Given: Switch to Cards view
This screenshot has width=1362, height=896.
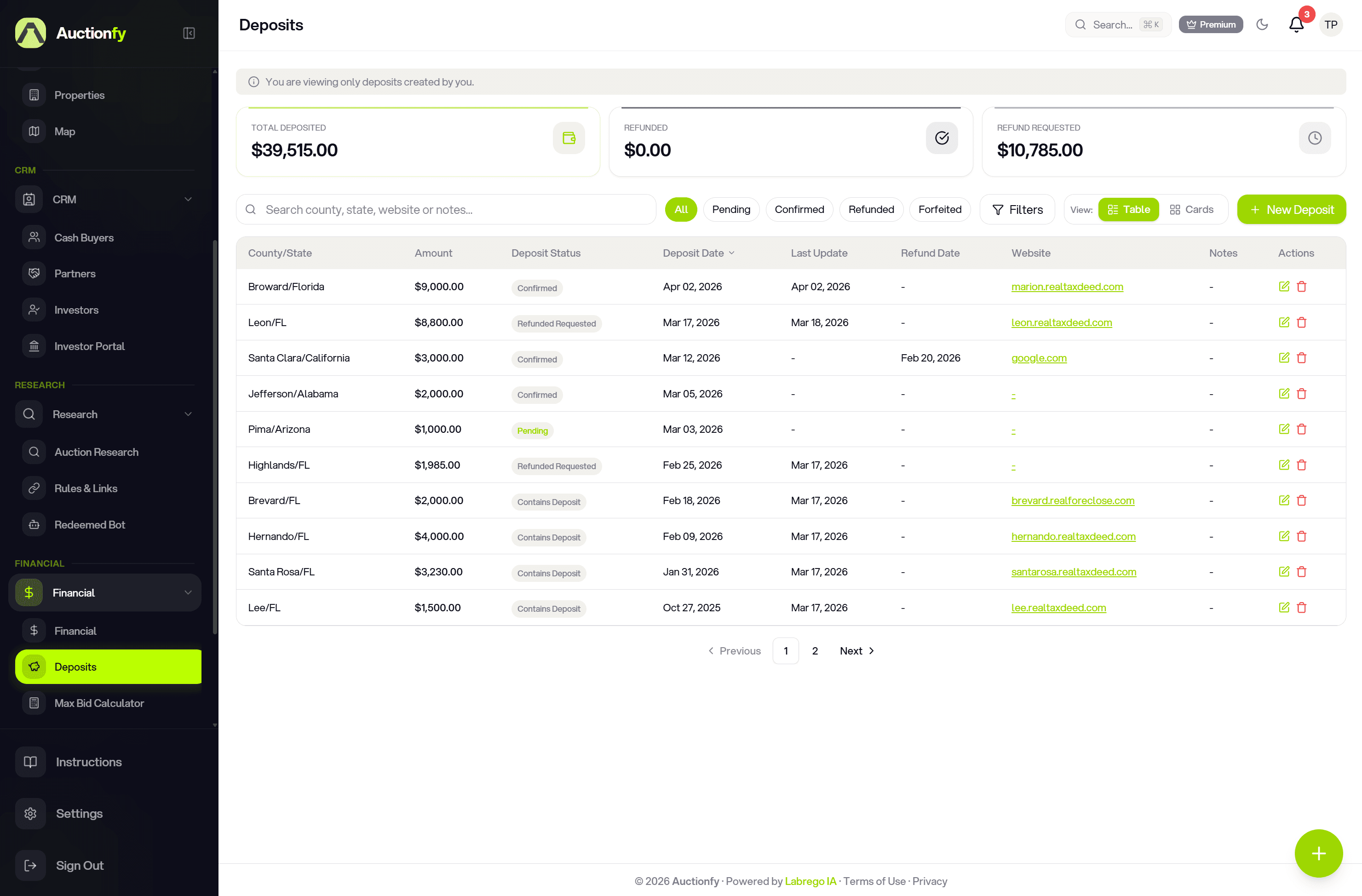Looking at the screenshot, I should coord(1191,209).
